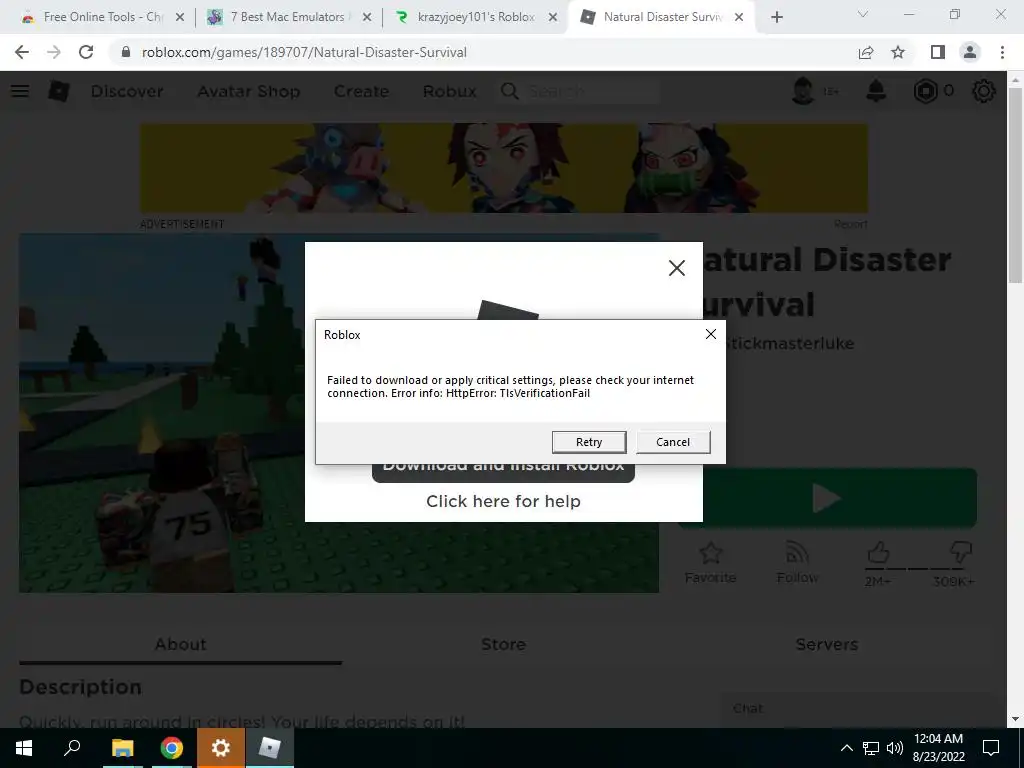The image size is (1024, 768).
Task: Click the Roblox search magnifier icon
Action: point(509,91)
